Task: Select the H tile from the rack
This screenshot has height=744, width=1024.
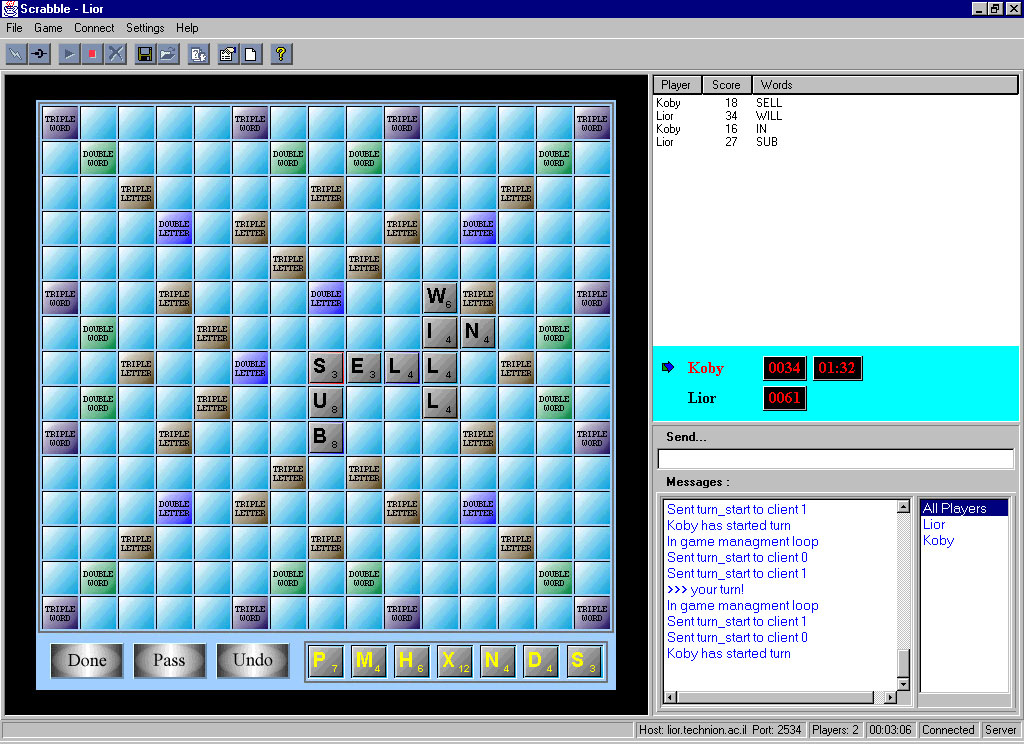Action: pyautogui.click(x=411, y=661)
